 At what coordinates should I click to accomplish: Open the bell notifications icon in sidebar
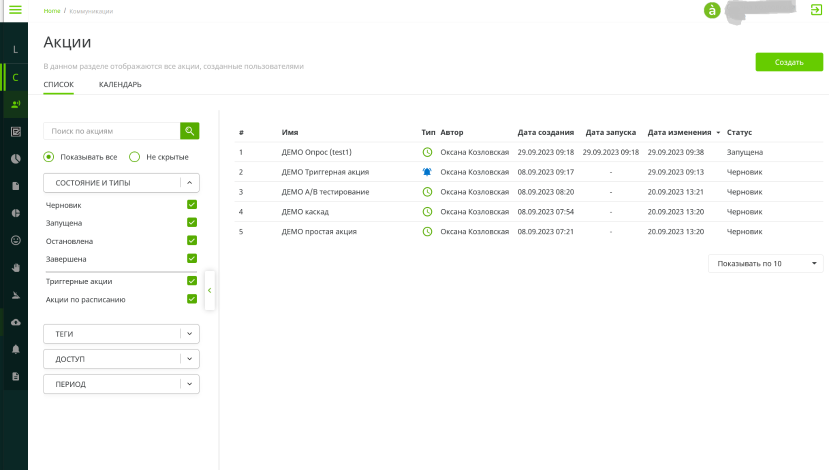click(x=15, y=349)
